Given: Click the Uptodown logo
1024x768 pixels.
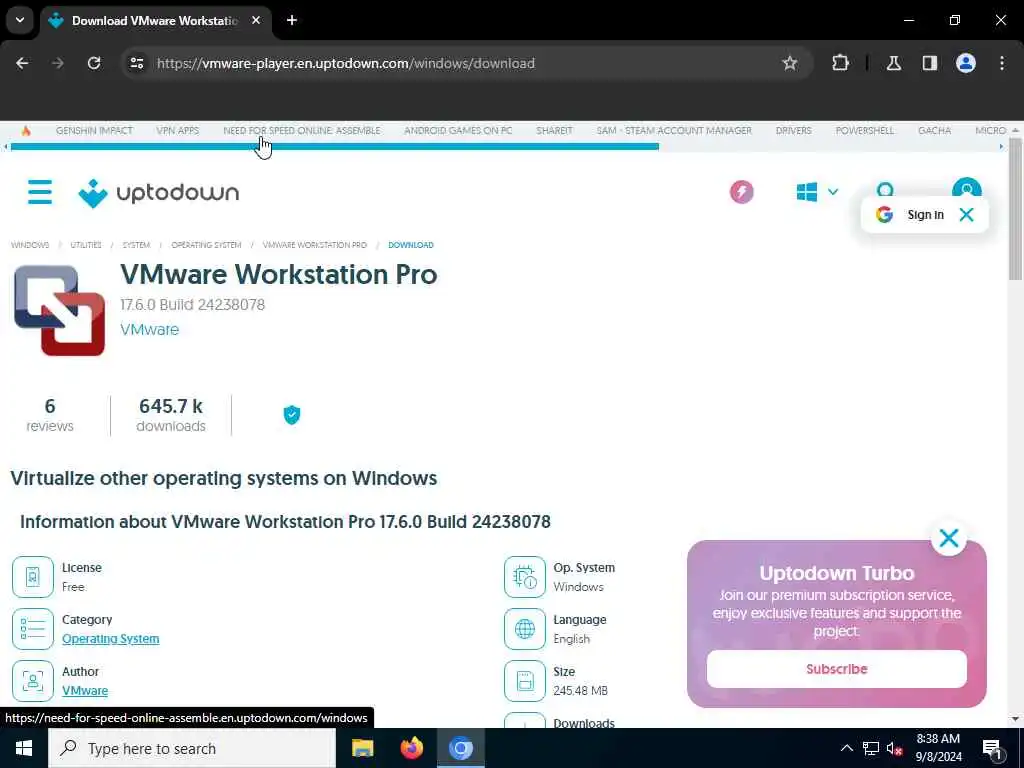Looking at the screenshot, I should click(159, 193).
